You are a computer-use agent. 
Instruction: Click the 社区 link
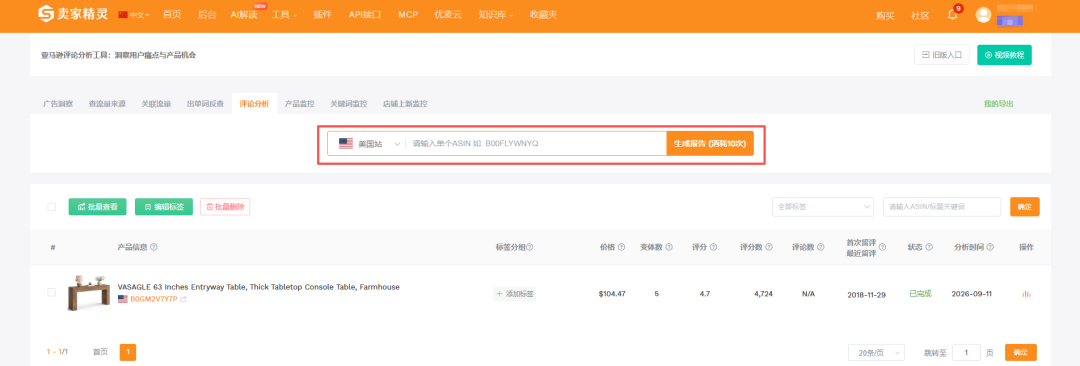(920, 16)
